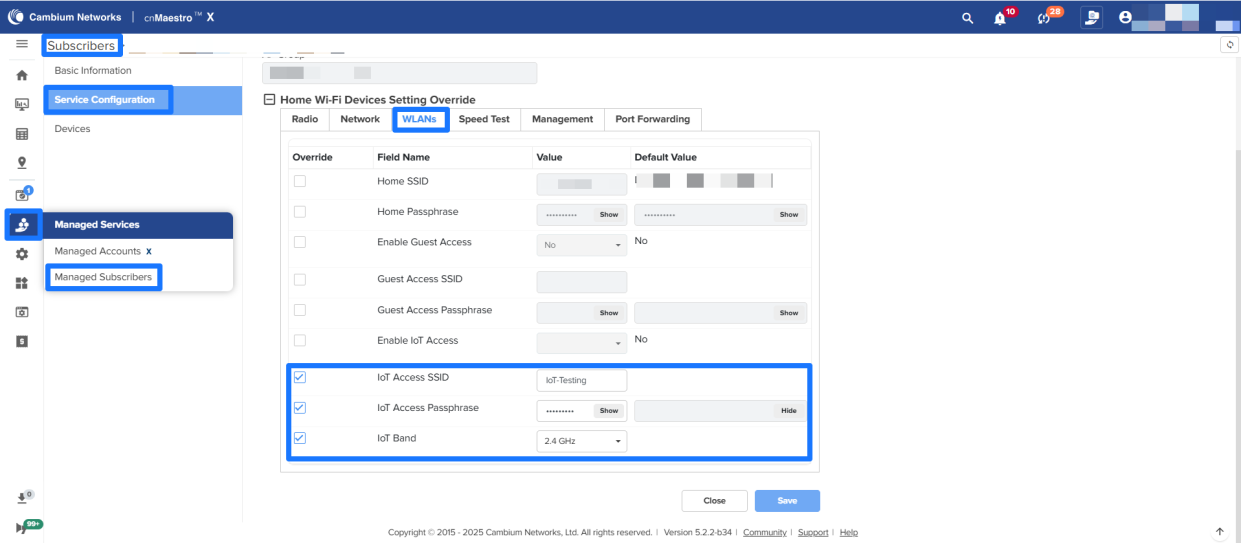This screenshot has width=1241, height=543.
Task: Open the search magnifier icon
Action: pos(967,18)
